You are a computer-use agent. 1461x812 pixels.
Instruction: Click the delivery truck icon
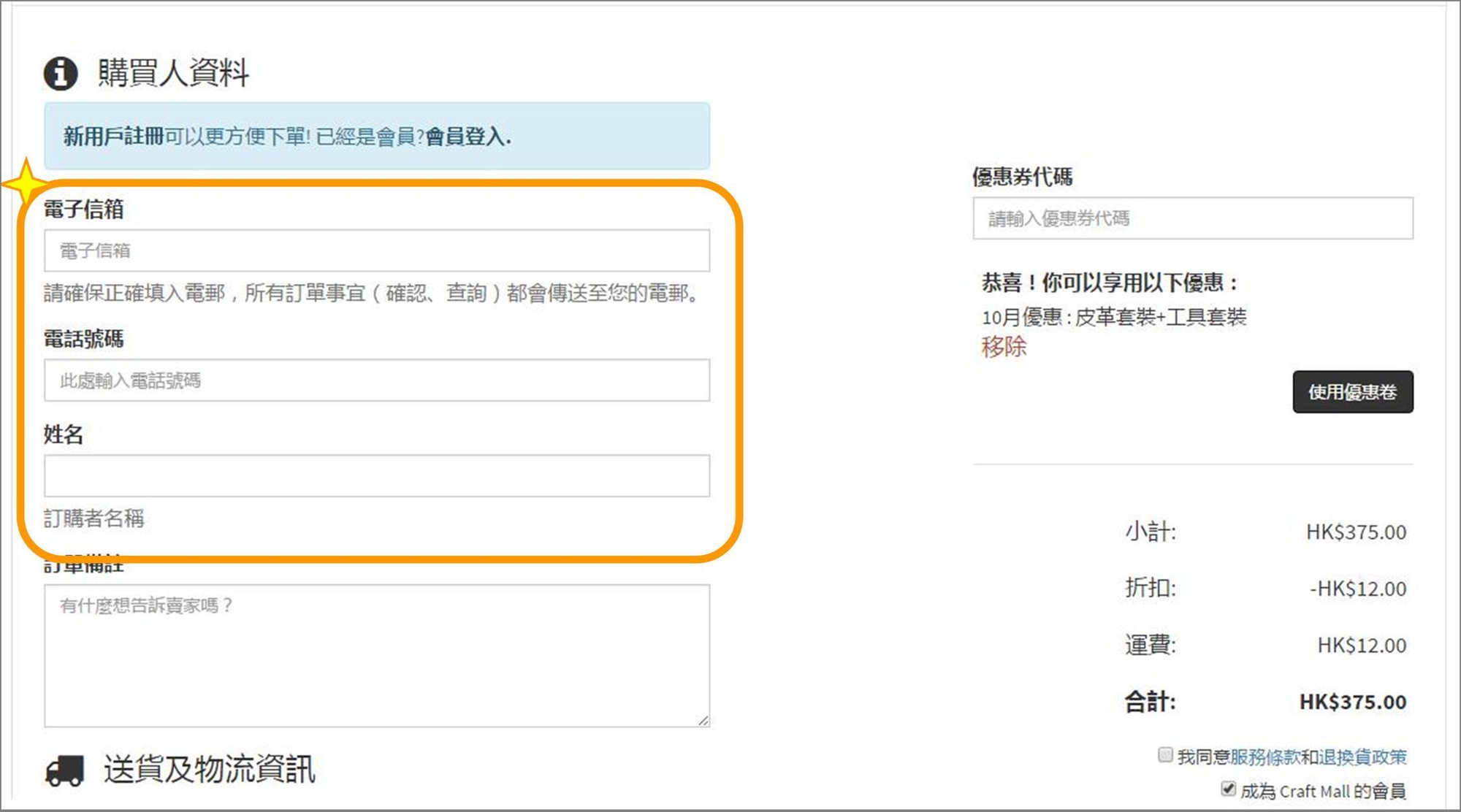click(x=64, y=770)
